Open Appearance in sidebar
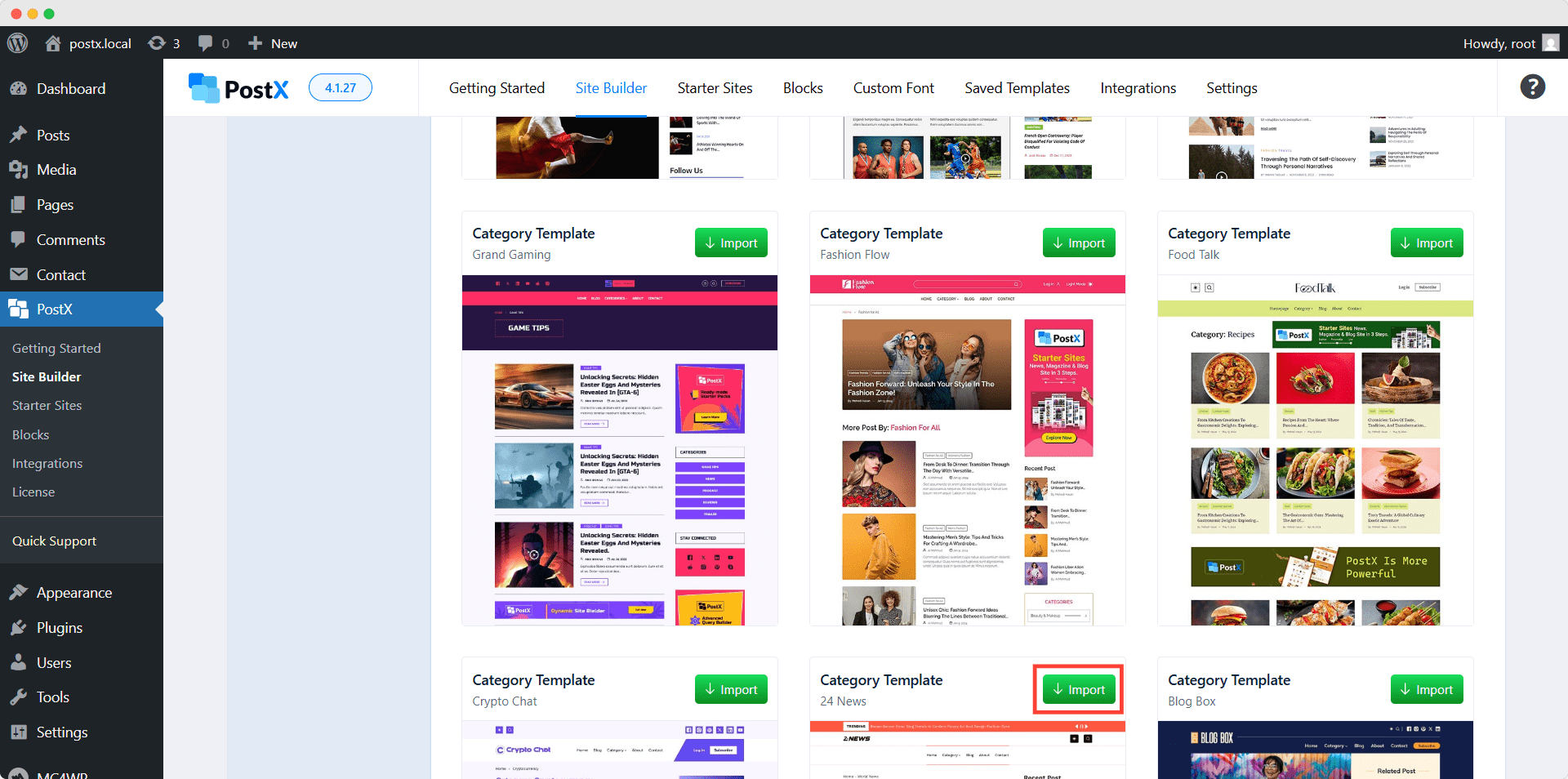The width and height of the screenshot is (1568, 779). pyautogui.click(x=82, y=593)
